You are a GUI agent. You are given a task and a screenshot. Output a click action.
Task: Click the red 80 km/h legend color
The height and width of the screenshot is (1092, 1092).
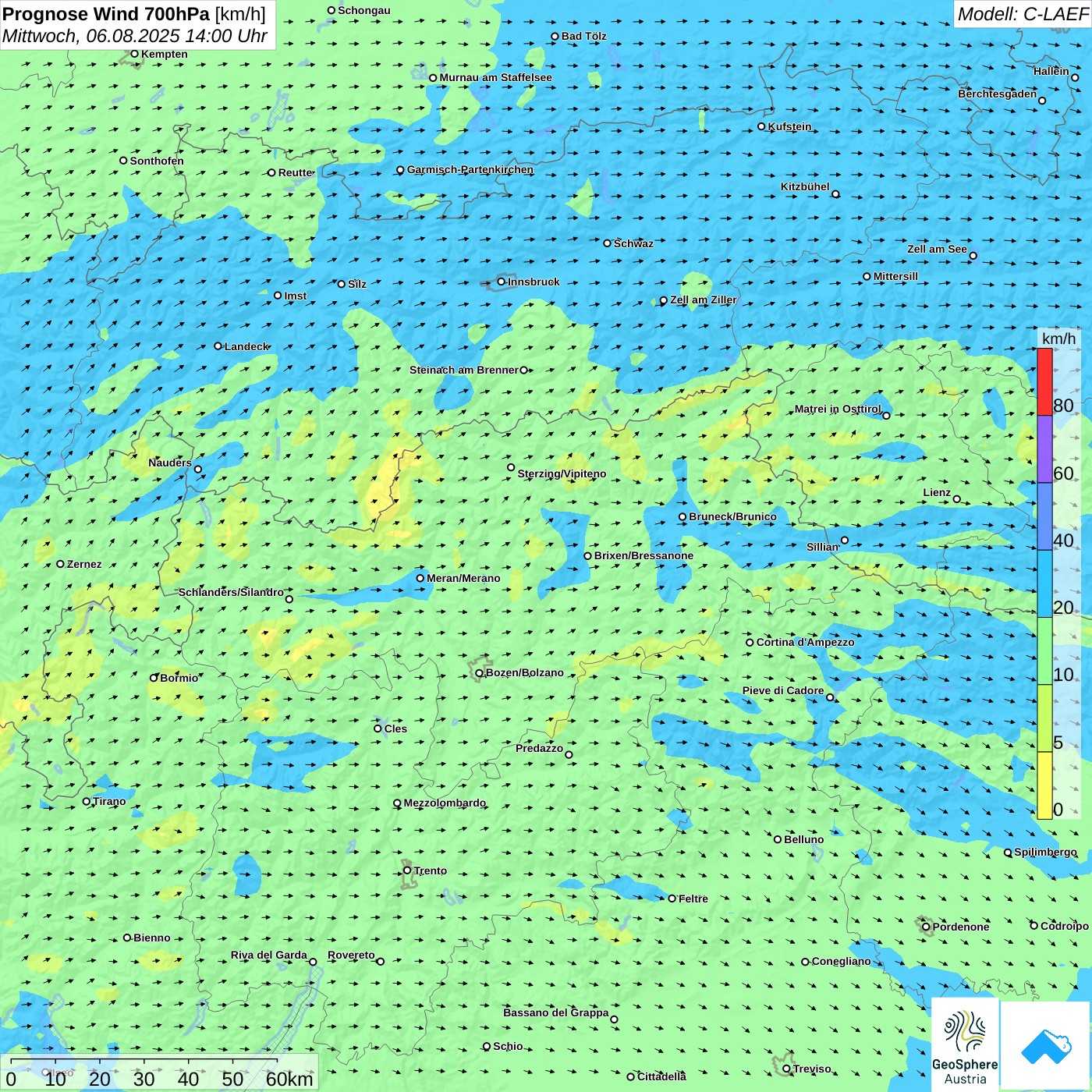(x=1044, y=381)
